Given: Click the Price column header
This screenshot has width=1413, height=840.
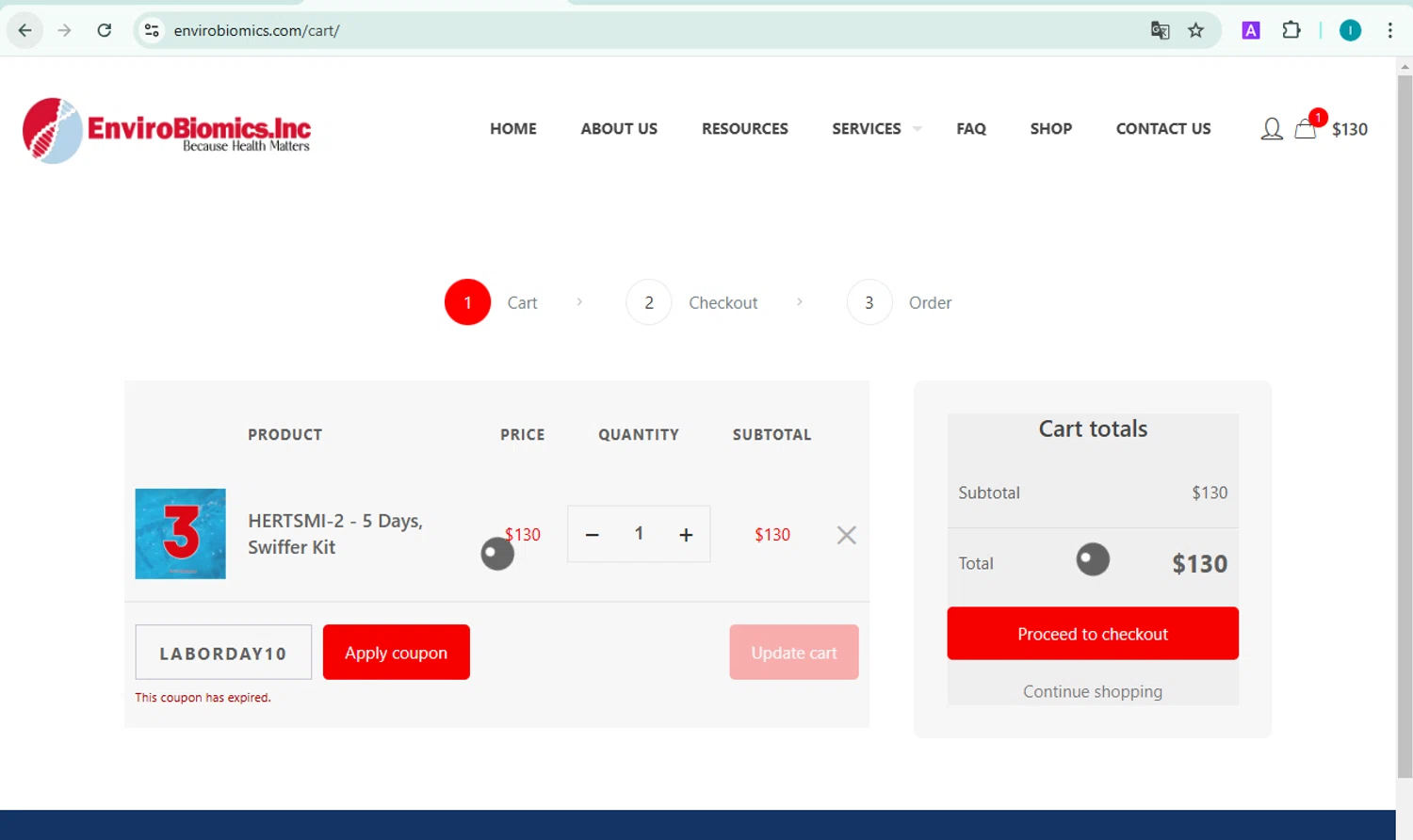Looking at the screenshot, I should tap(523, 435).
